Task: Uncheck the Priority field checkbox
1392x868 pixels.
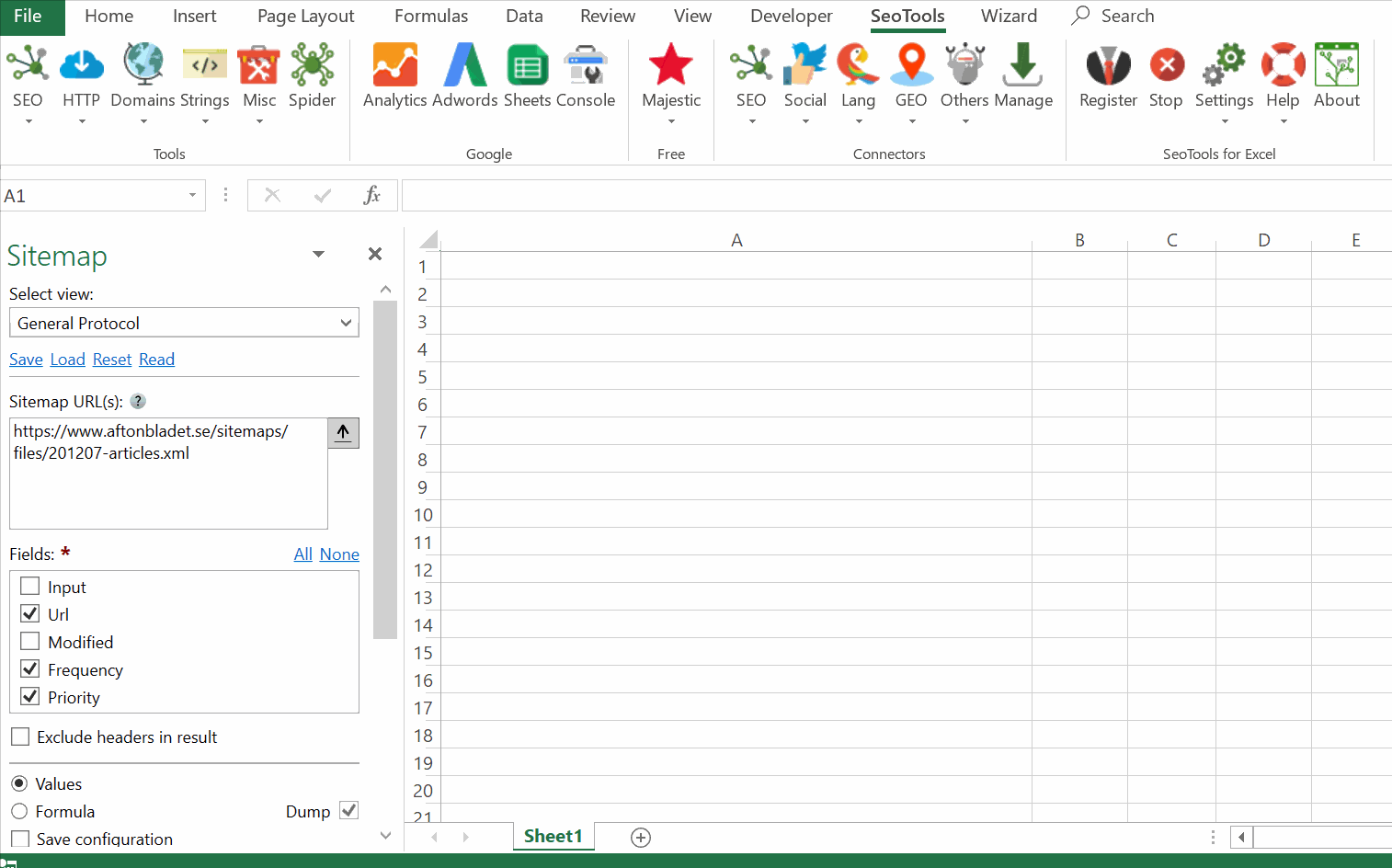Action: [x=30, y=697]
